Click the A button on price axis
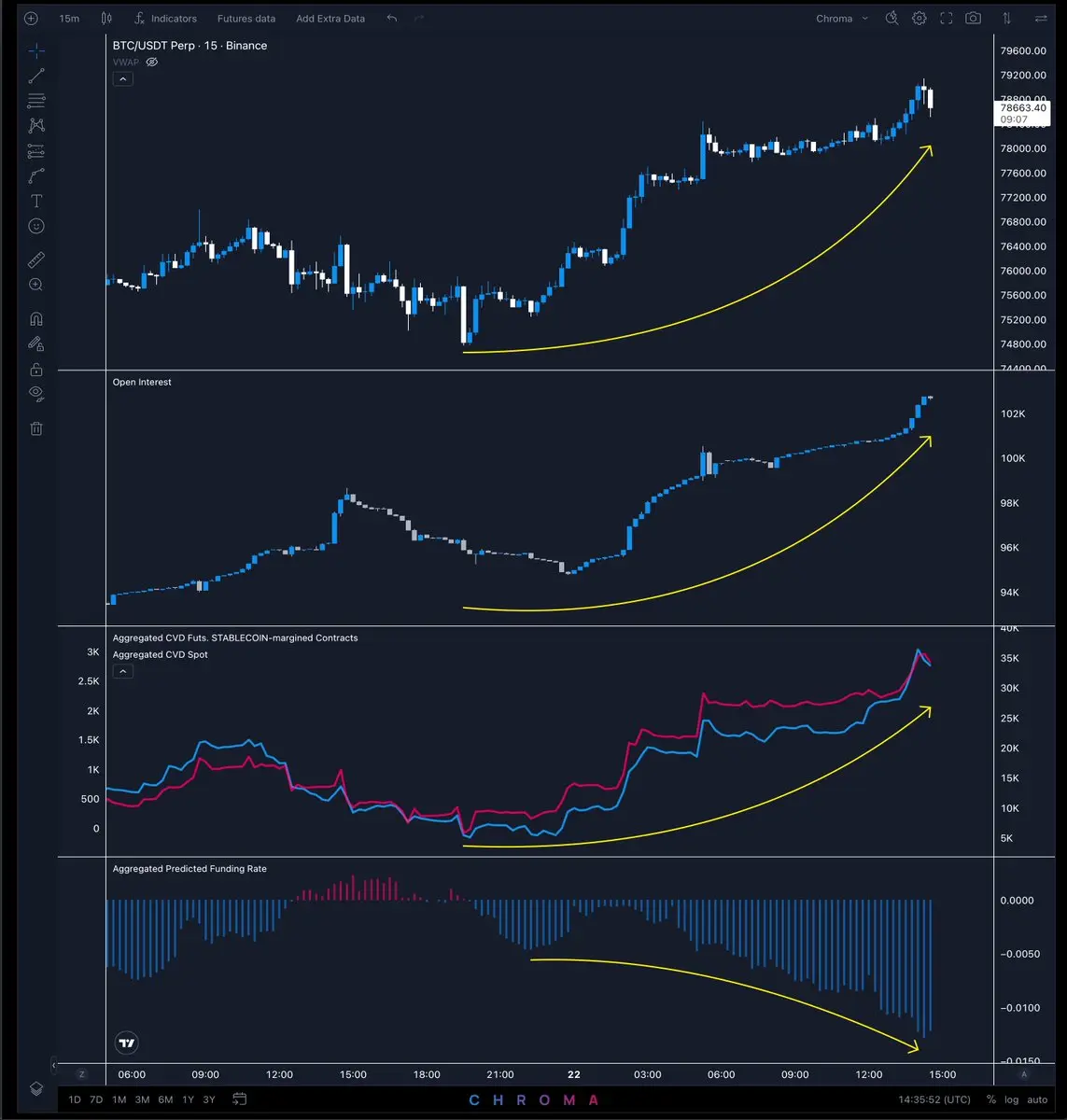1067x1120 pixels. (x=1024, y=1074)
